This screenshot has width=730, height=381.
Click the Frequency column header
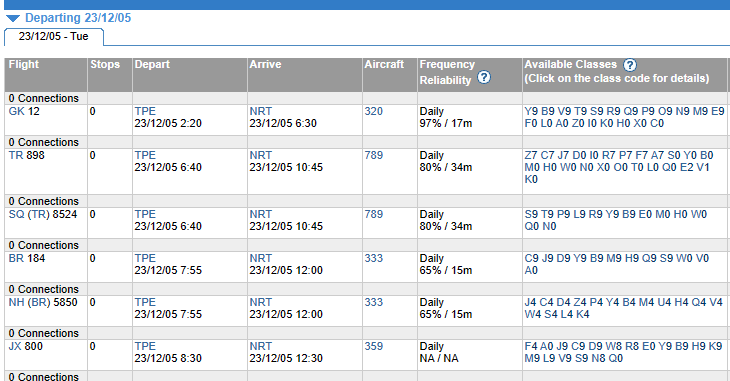click(447, 64)
